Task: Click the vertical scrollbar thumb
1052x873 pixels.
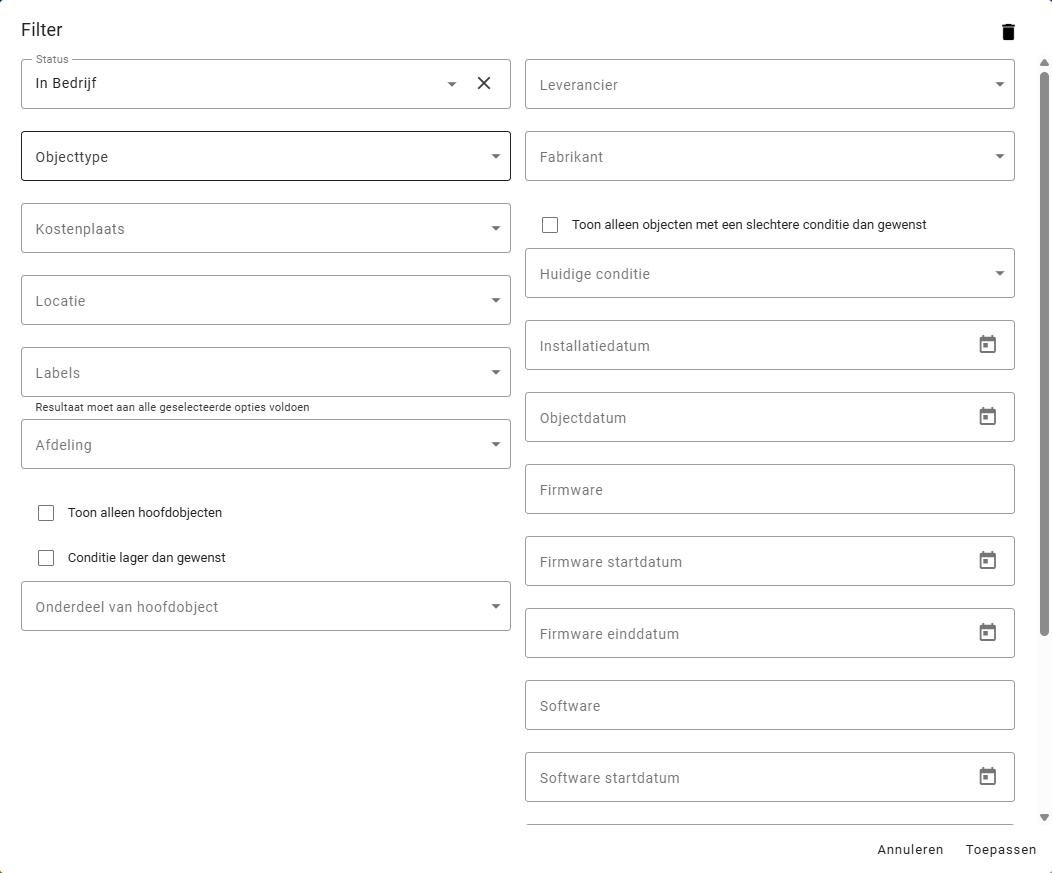Action: (x=1044, y=350)
